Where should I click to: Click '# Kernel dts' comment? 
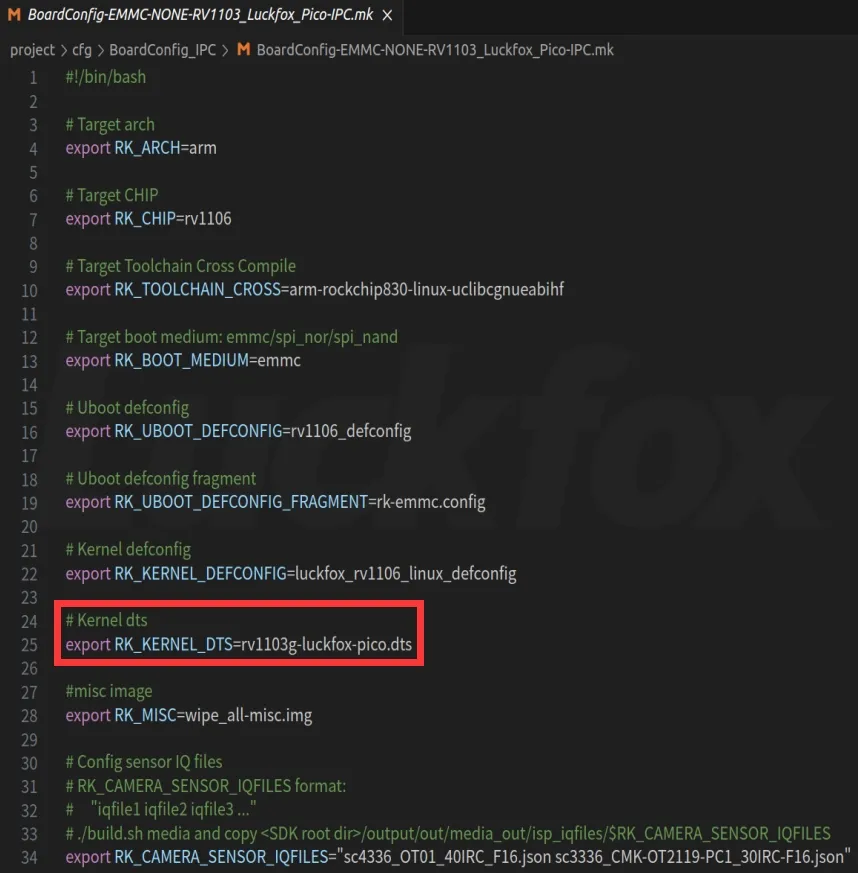[x=106, y=620]
